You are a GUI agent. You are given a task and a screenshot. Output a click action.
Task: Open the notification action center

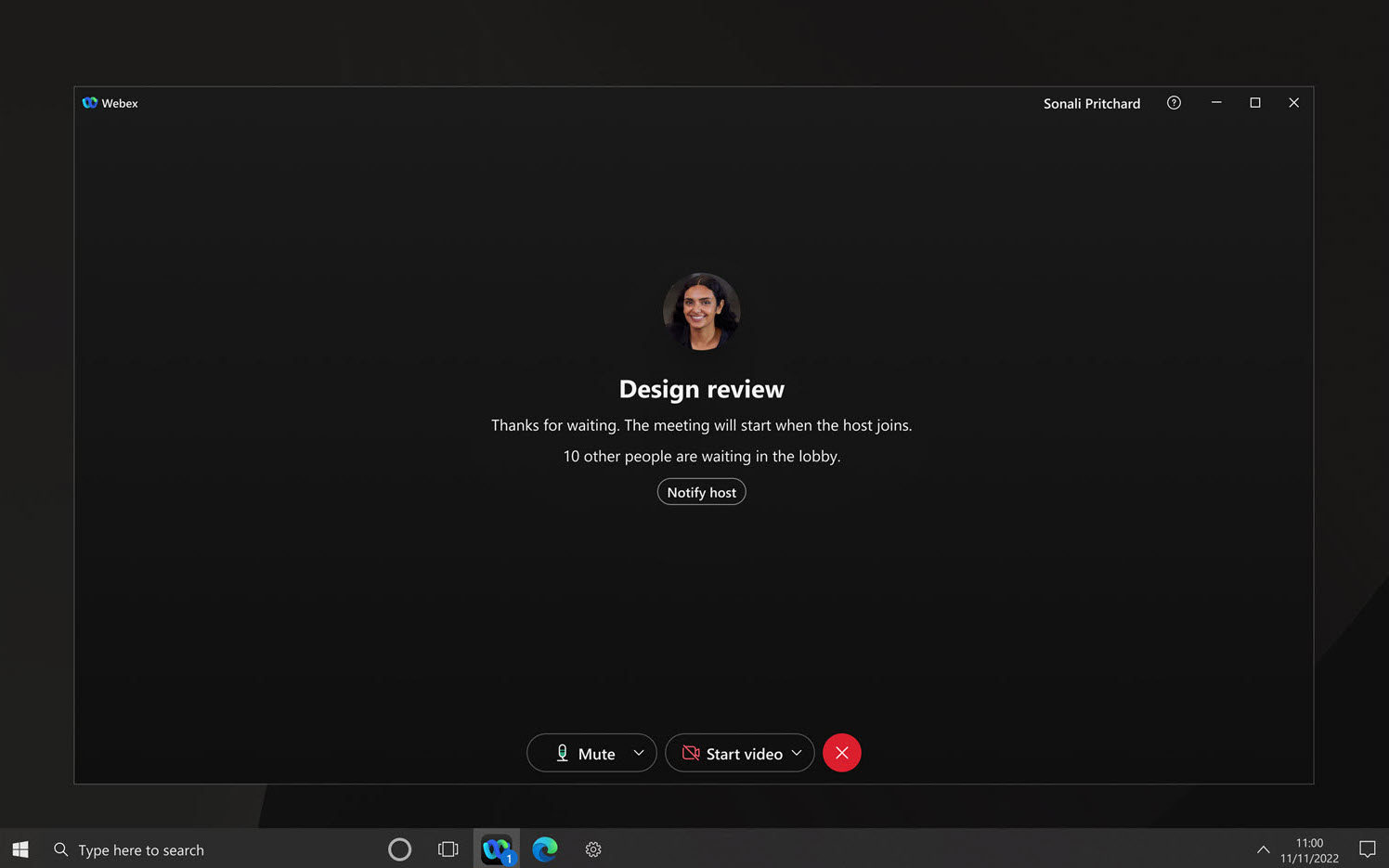[1367, 849]
